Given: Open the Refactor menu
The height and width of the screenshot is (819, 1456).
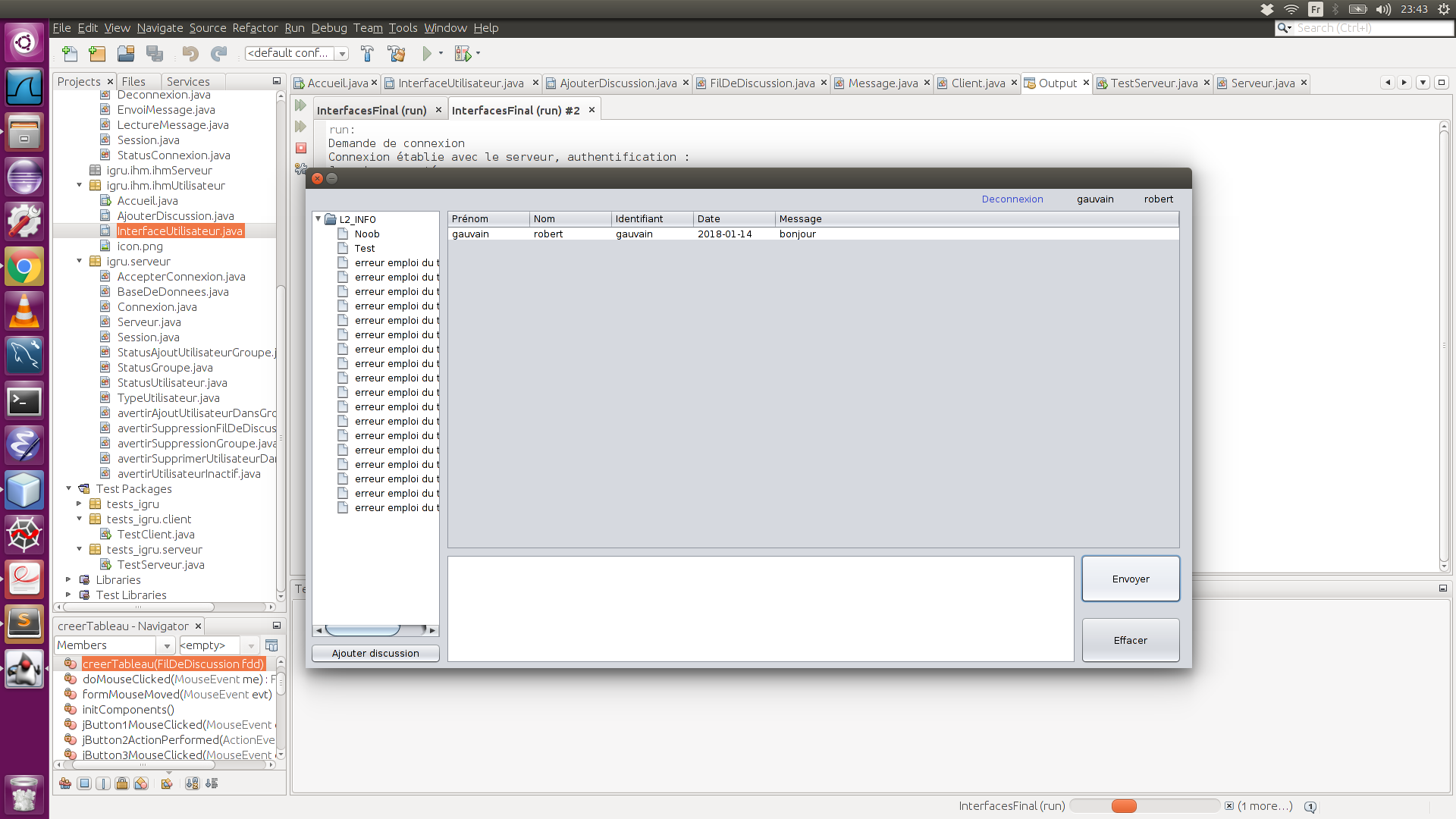Looking at the screenshot, I should click(255, 28).
